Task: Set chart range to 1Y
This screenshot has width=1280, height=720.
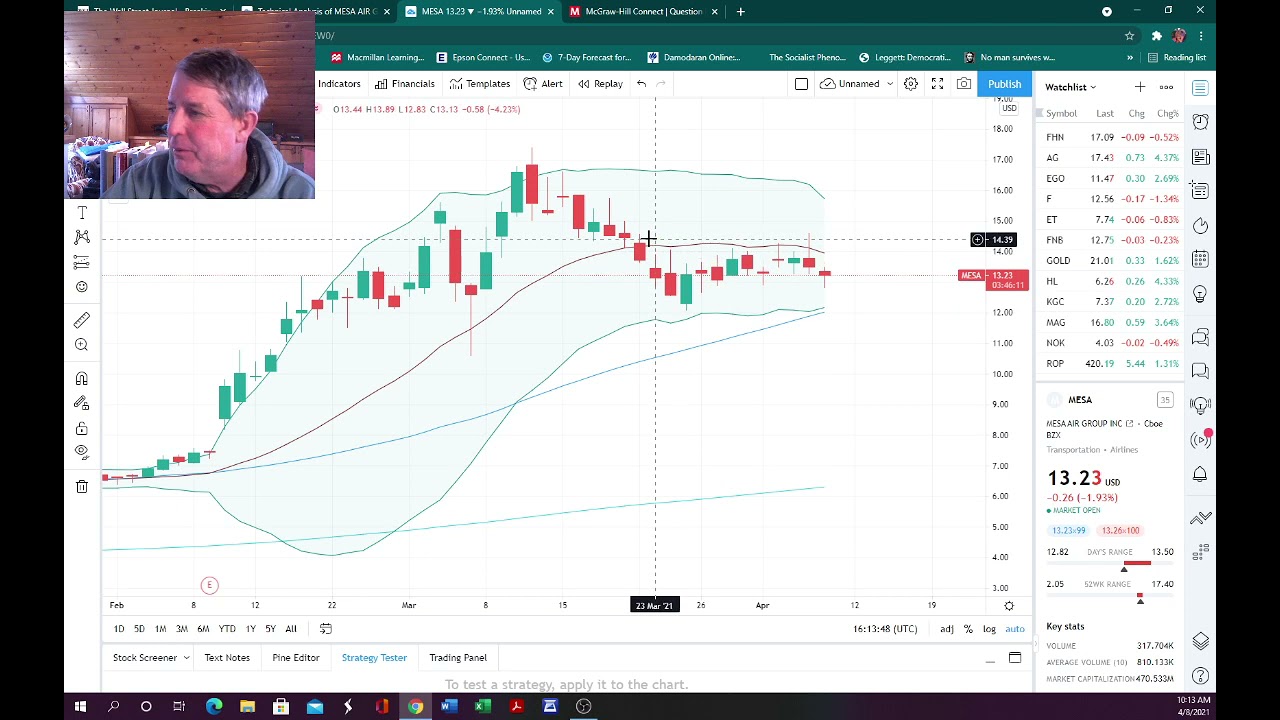Action: [250, 629]
